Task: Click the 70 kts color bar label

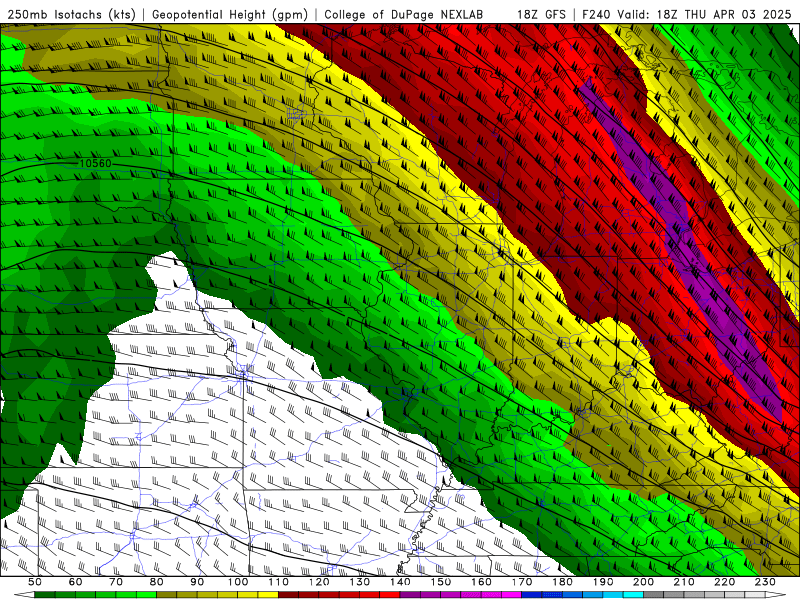Action: click(116, 582)
